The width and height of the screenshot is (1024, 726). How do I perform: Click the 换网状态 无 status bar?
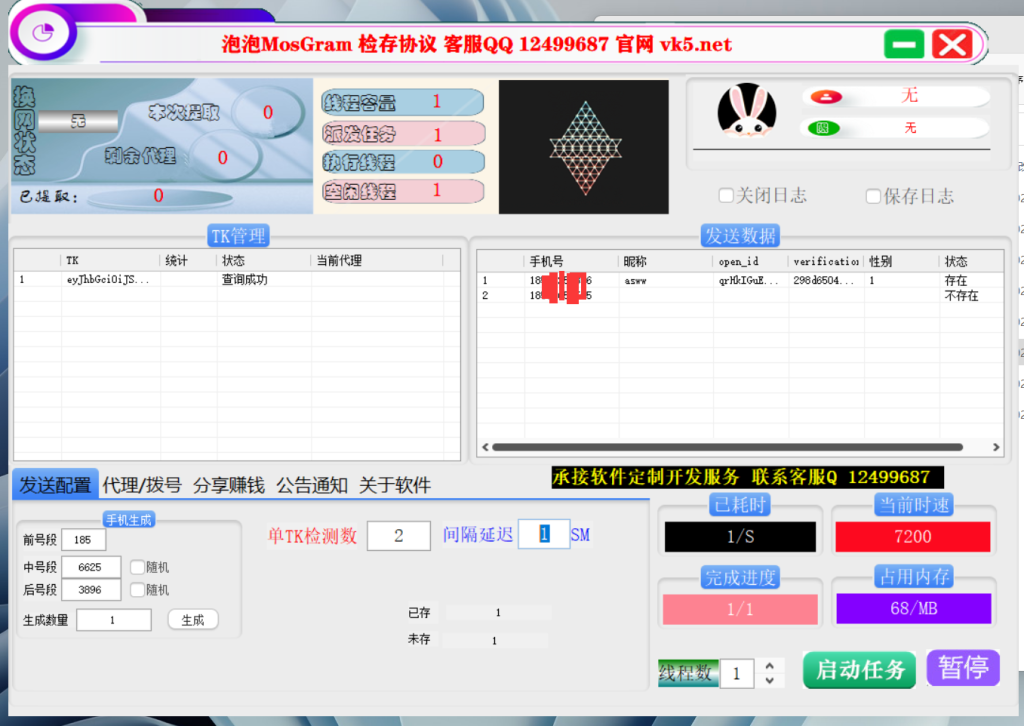[78, 121]
